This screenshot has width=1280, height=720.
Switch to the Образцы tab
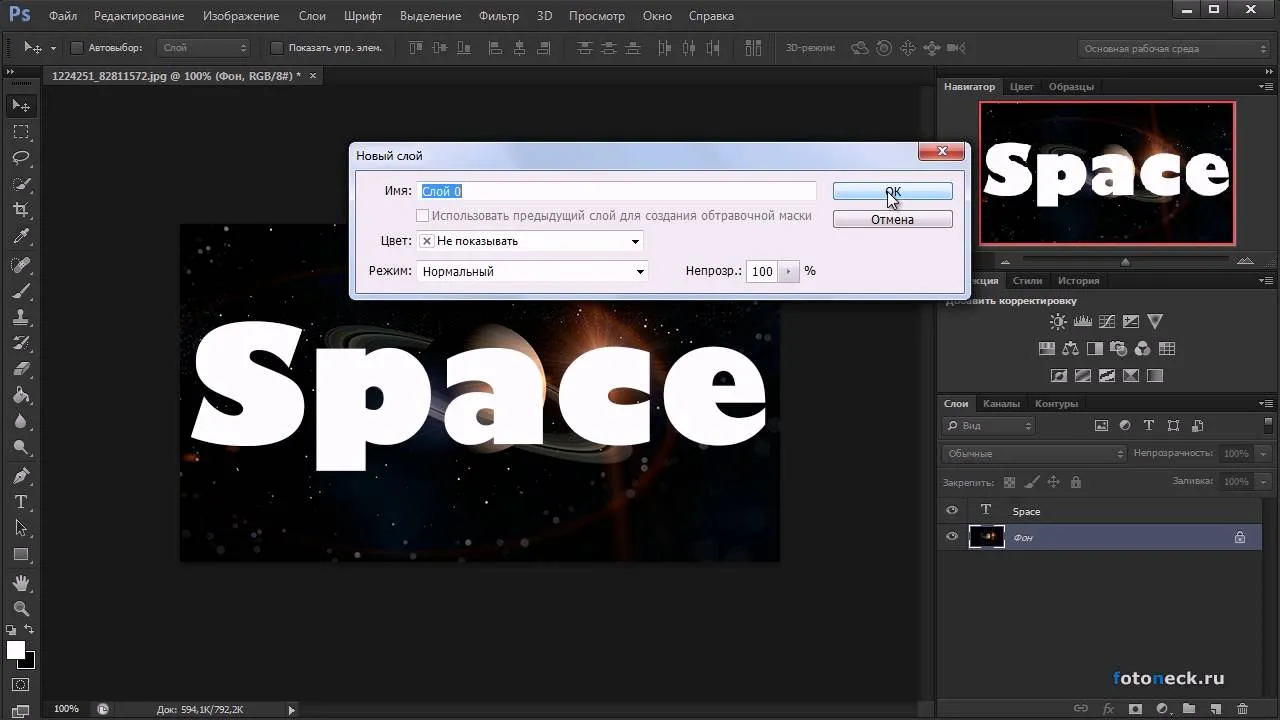(1071, 86)
